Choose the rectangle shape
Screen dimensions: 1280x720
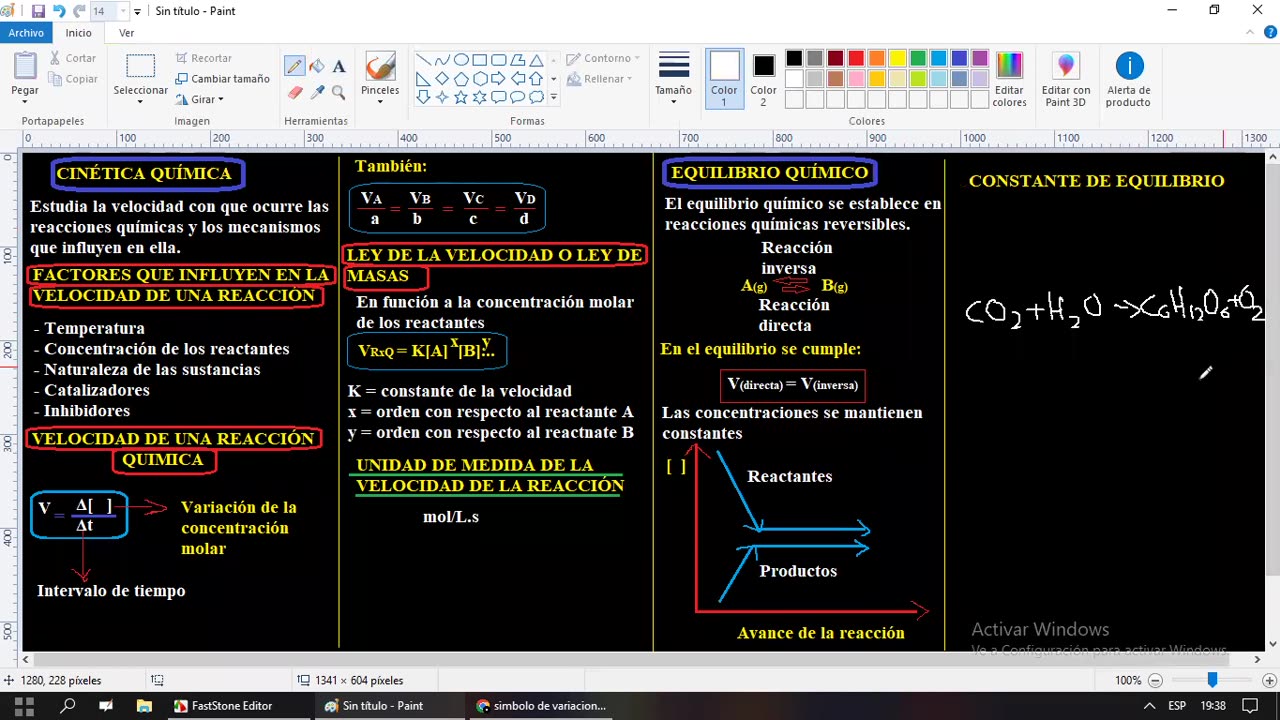(479, 60)
